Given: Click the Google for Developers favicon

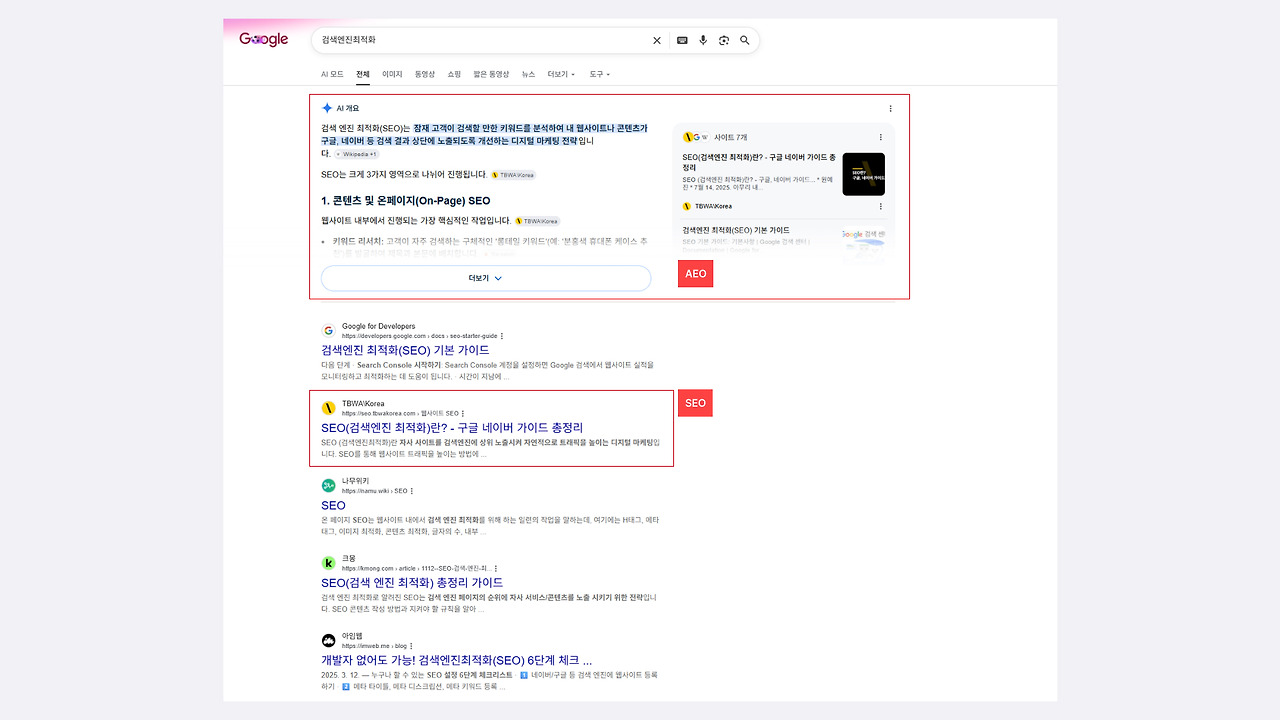Looking at the screenshot, I should click(329, 330).
